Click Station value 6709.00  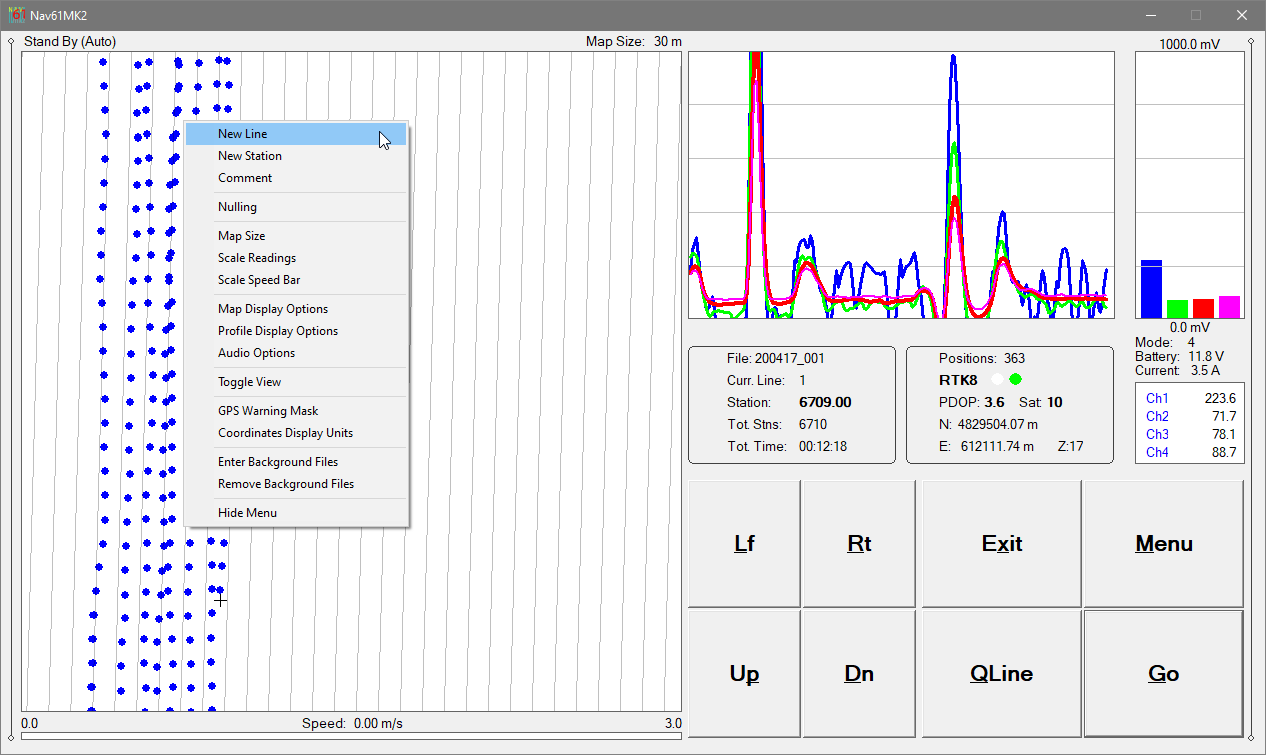coord(825,402)
